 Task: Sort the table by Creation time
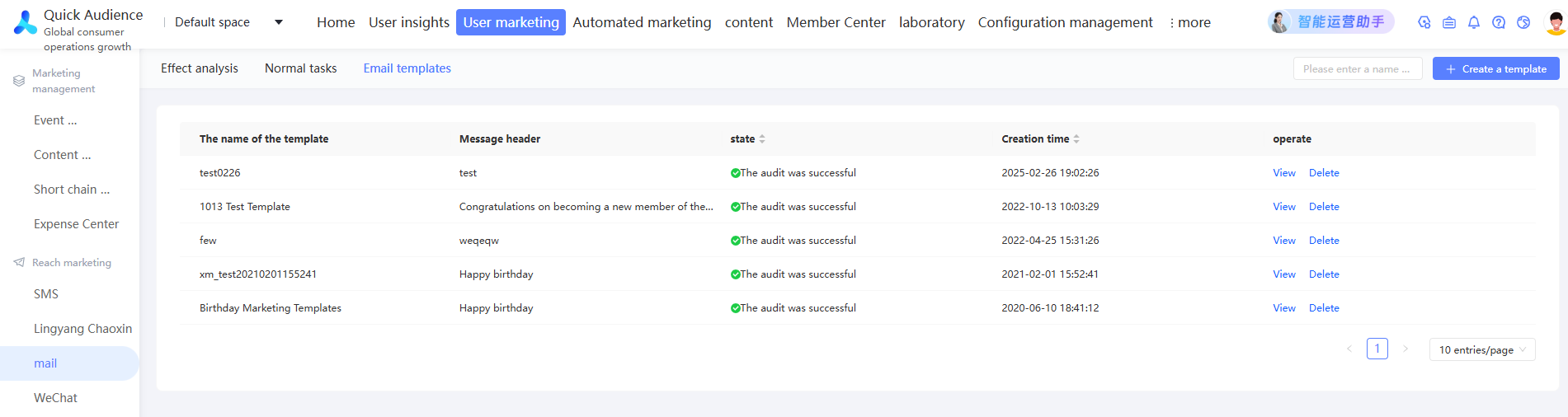[1076, 139]
